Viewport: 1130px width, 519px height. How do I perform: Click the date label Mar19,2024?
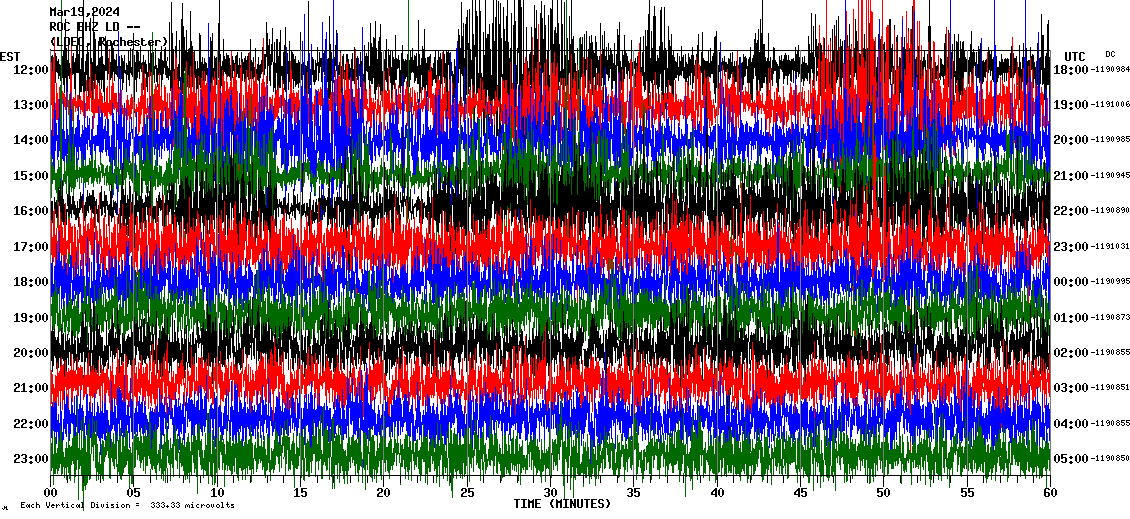pyautogui.click(x=85, y=12)
